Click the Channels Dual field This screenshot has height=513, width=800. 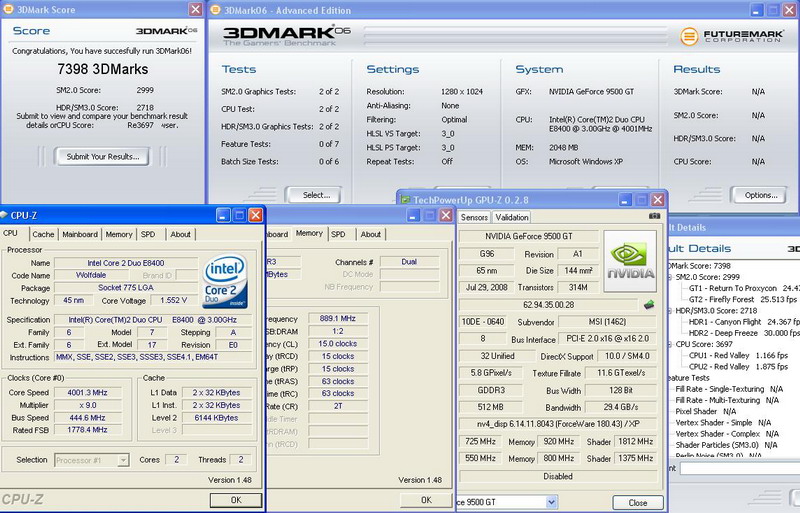click(409, 262)
